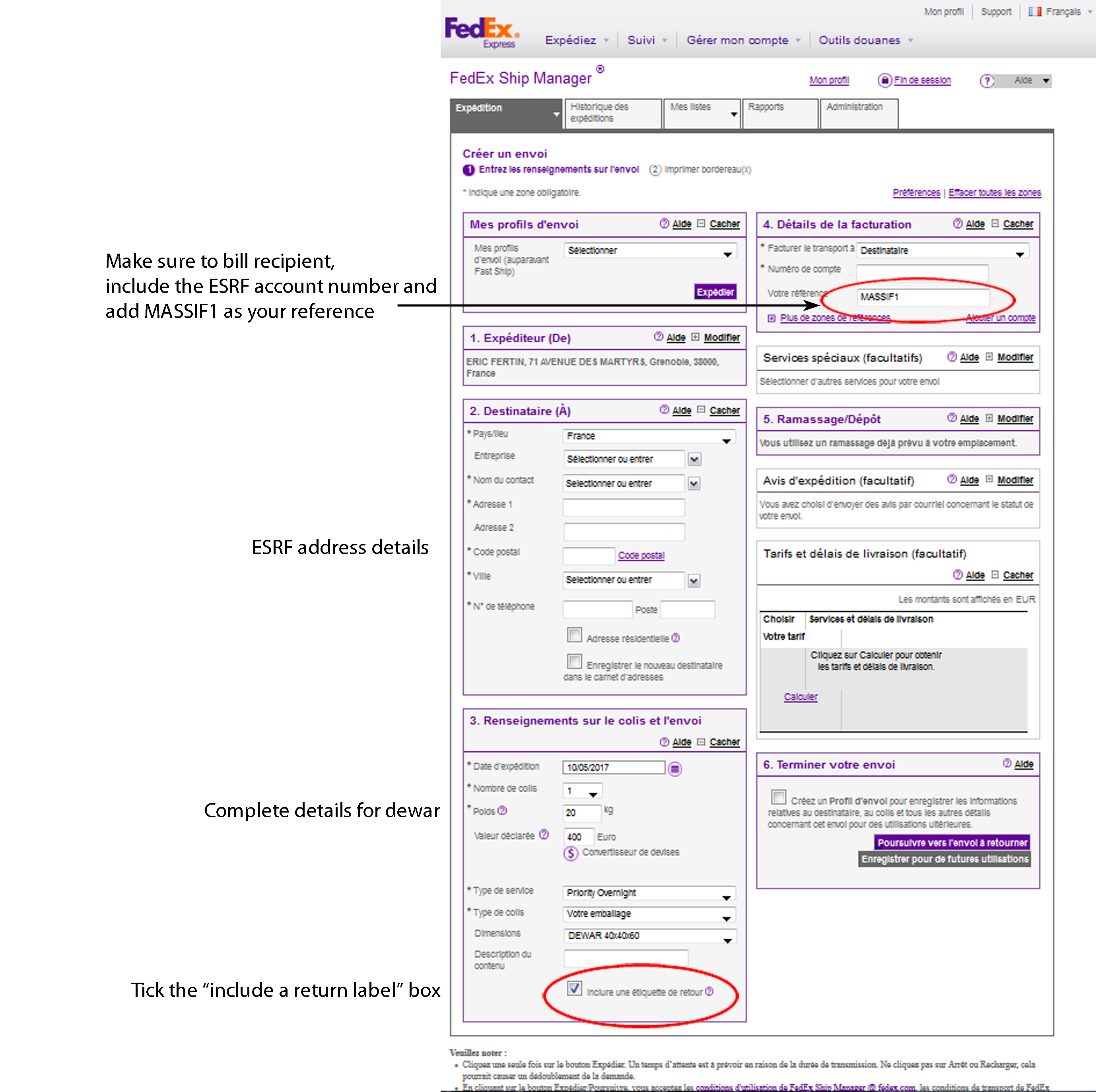Click help icon in Services spéciaux header
This screenshot has width=1096, height=1092.
pos(952,356)
